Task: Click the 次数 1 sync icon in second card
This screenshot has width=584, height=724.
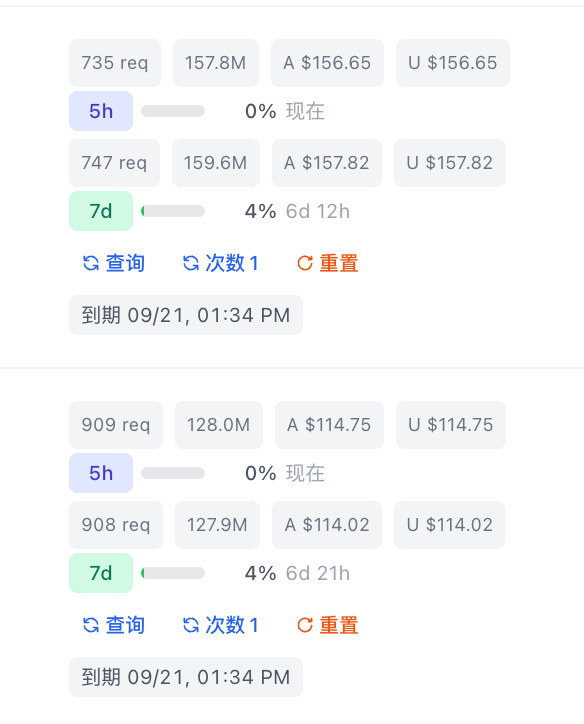Action: click(191, 625)
